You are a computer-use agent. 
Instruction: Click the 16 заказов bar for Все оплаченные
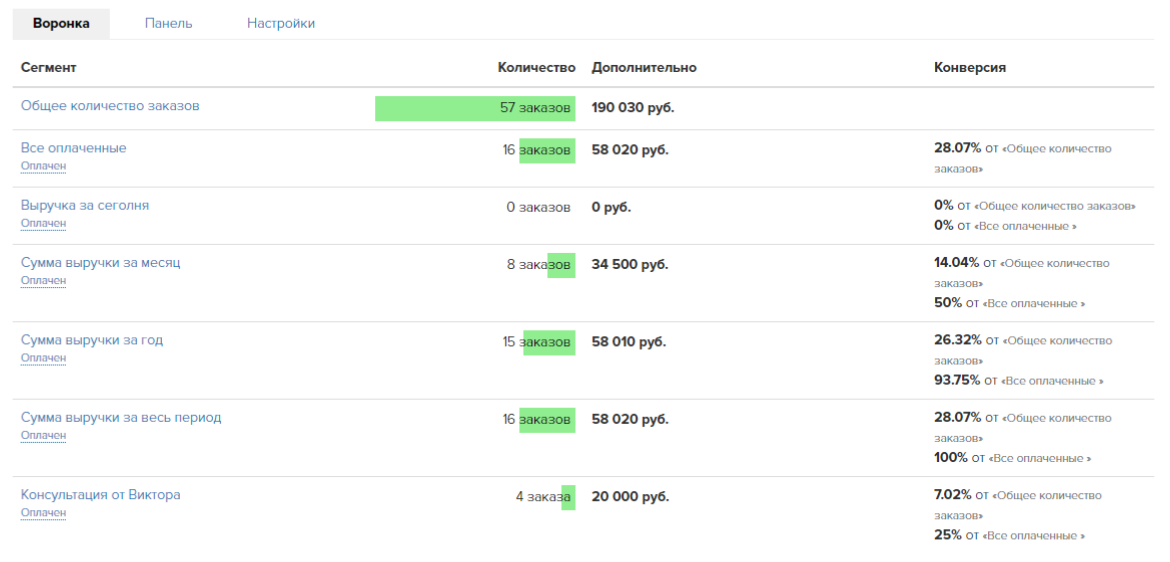click(x=547, y=150)
